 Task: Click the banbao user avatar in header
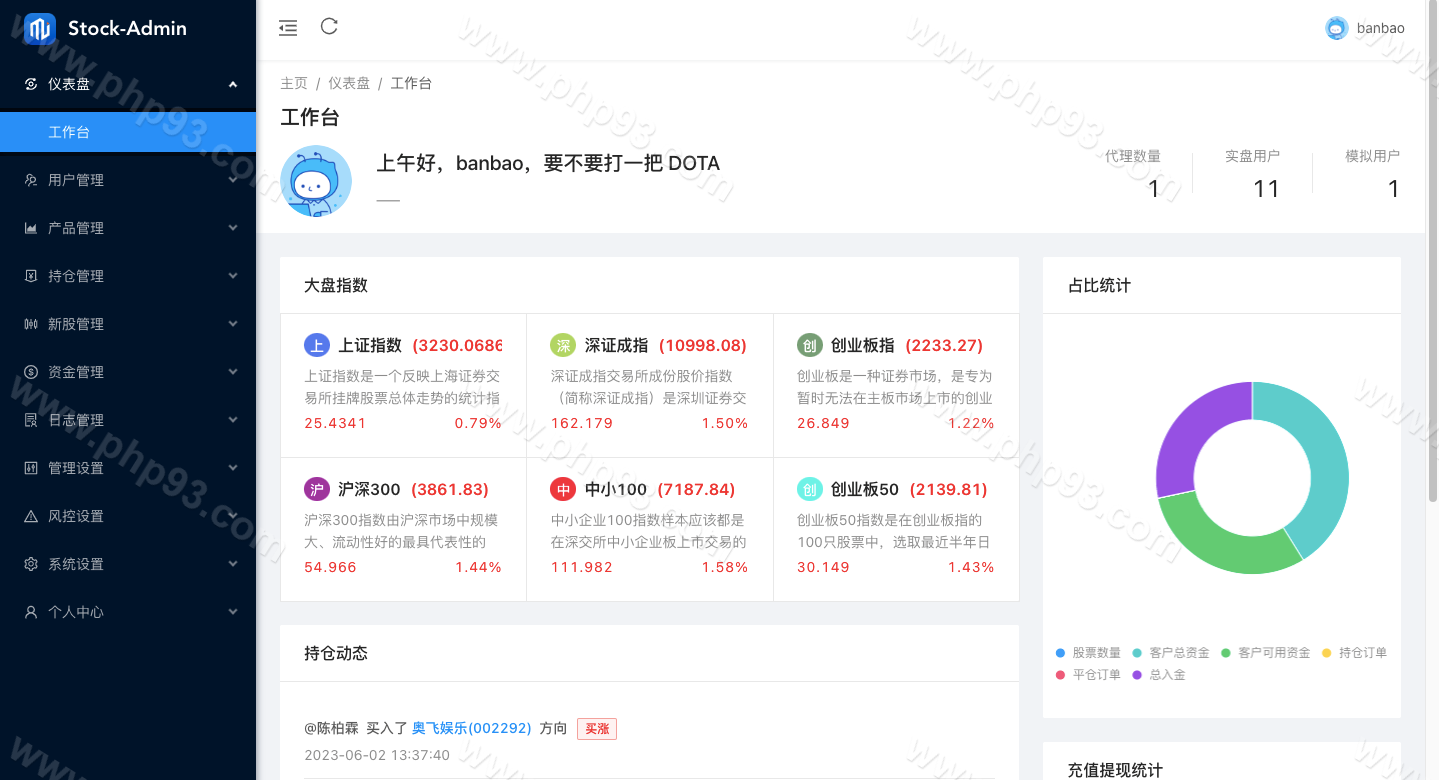1336,28
